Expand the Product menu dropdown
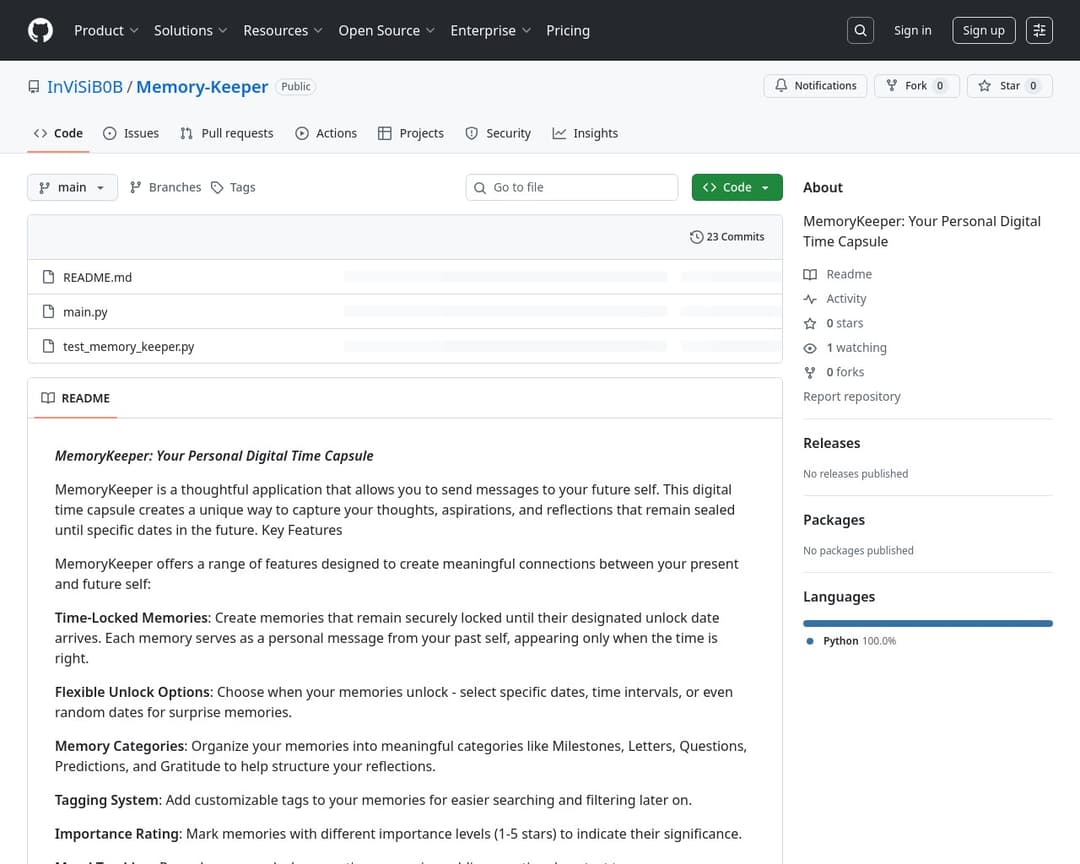Viewport: 1080px width, 864px height. point(106,30)
